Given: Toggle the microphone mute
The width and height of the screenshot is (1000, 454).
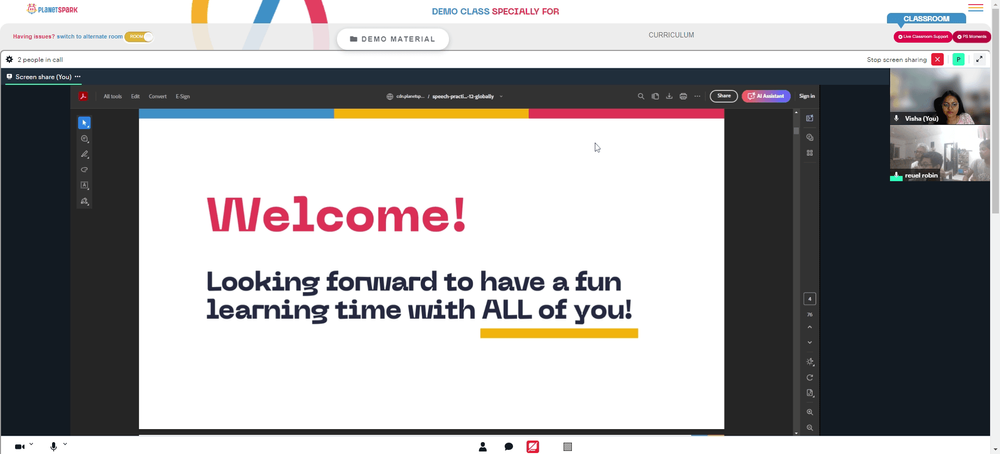Looking at the screenshot, I should click(x=54, y=447).
